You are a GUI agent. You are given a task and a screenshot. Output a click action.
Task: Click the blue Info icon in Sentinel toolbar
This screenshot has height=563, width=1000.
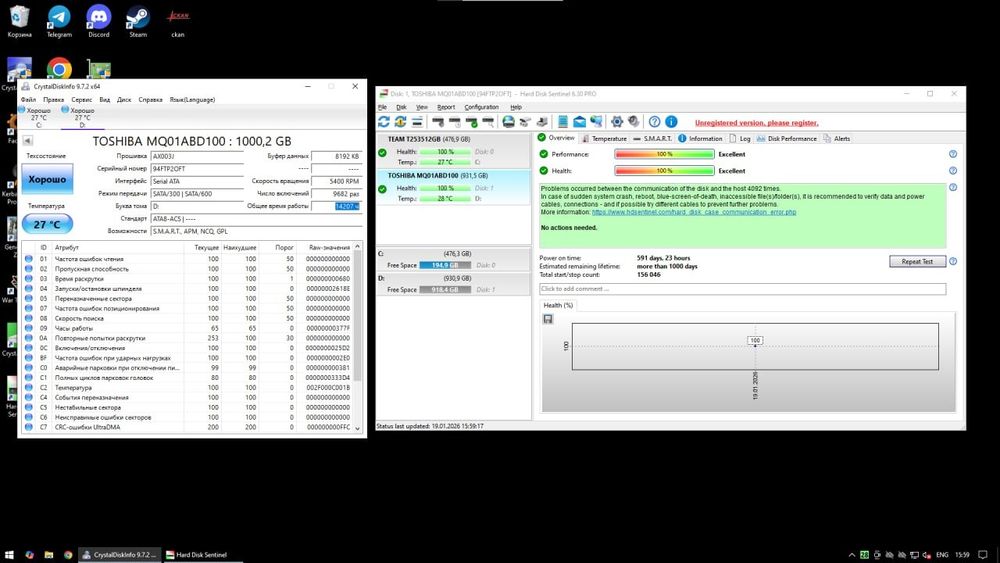671,121
